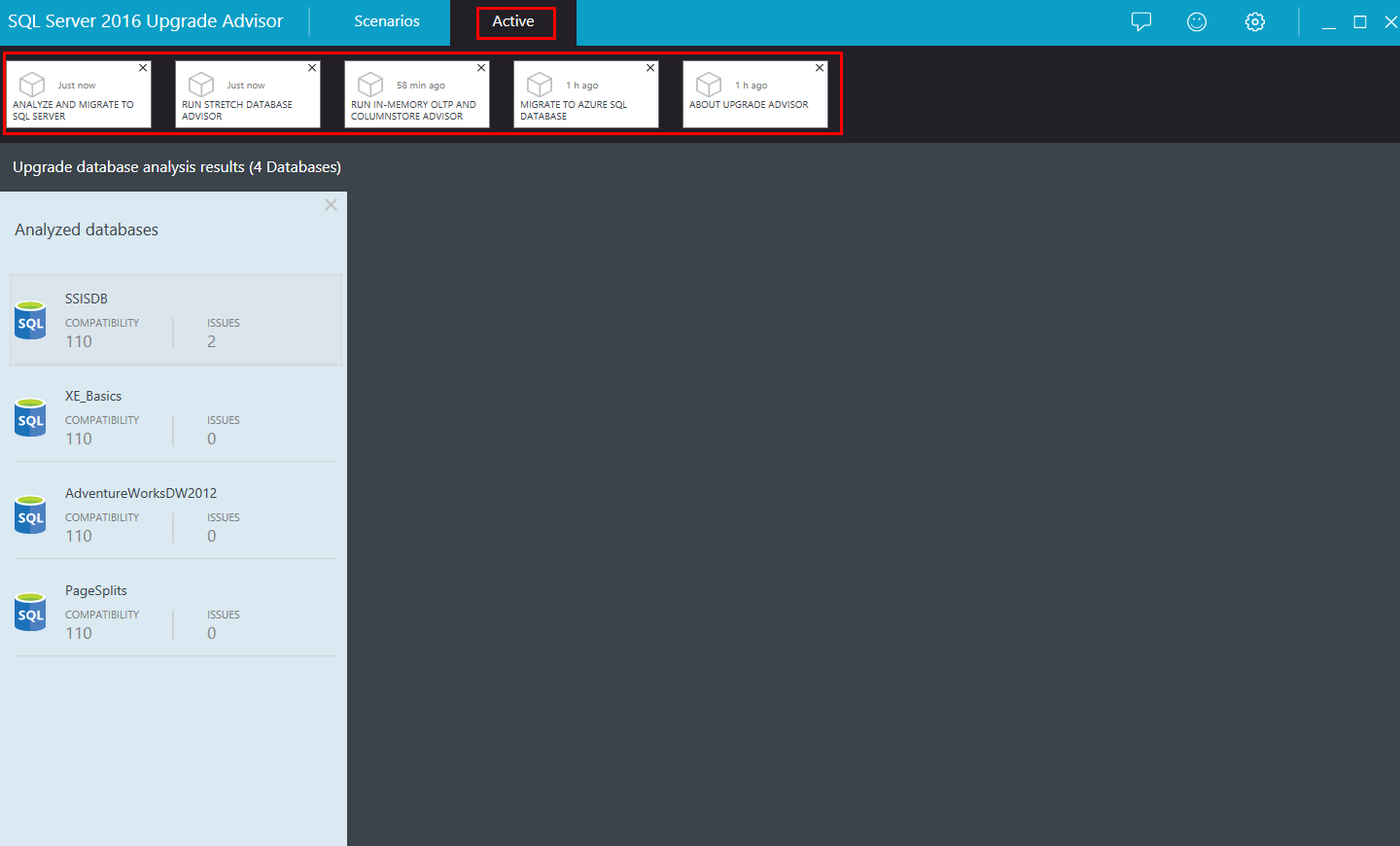The height and width of the screenshot is (846, 1400).
Task: Open the settings gear icon
Action: pyautogui.click(x=1255, y=21)
